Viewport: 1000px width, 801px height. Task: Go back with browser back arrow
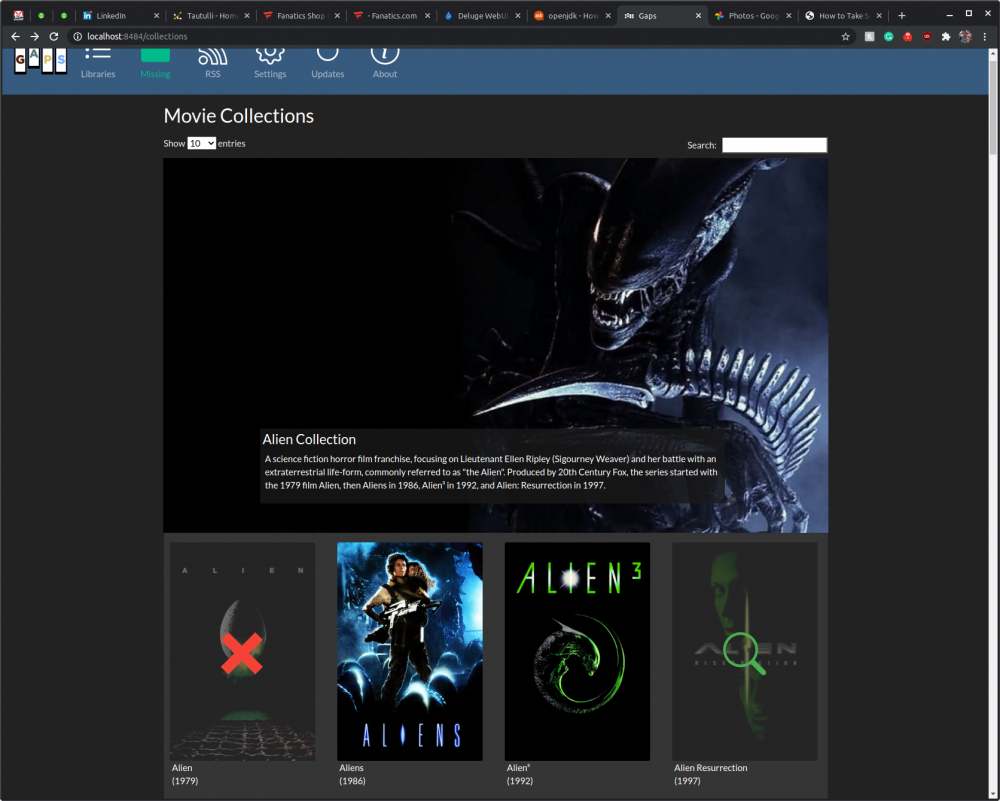pos(15,36)
